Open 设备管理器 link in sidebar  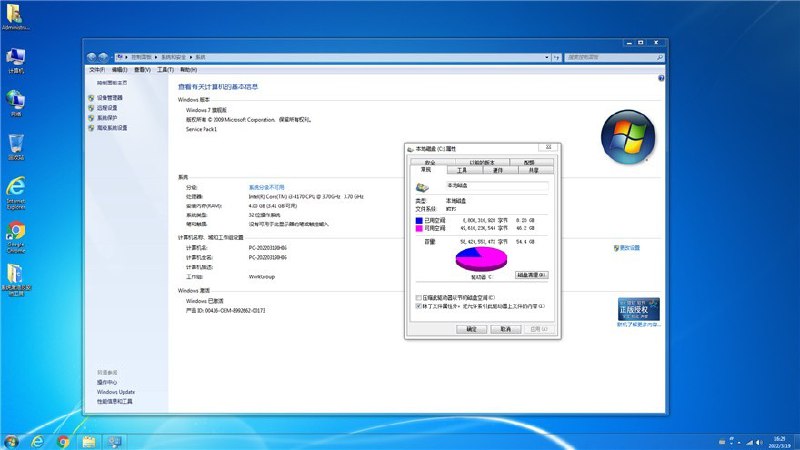click(x=110, y=98)
